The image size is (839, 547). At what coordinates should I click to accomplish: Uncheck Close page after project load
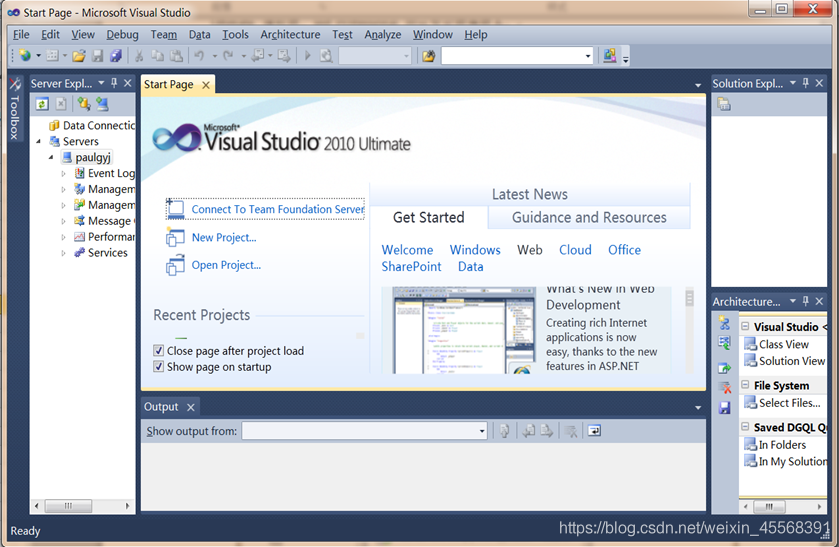[158, 351]
